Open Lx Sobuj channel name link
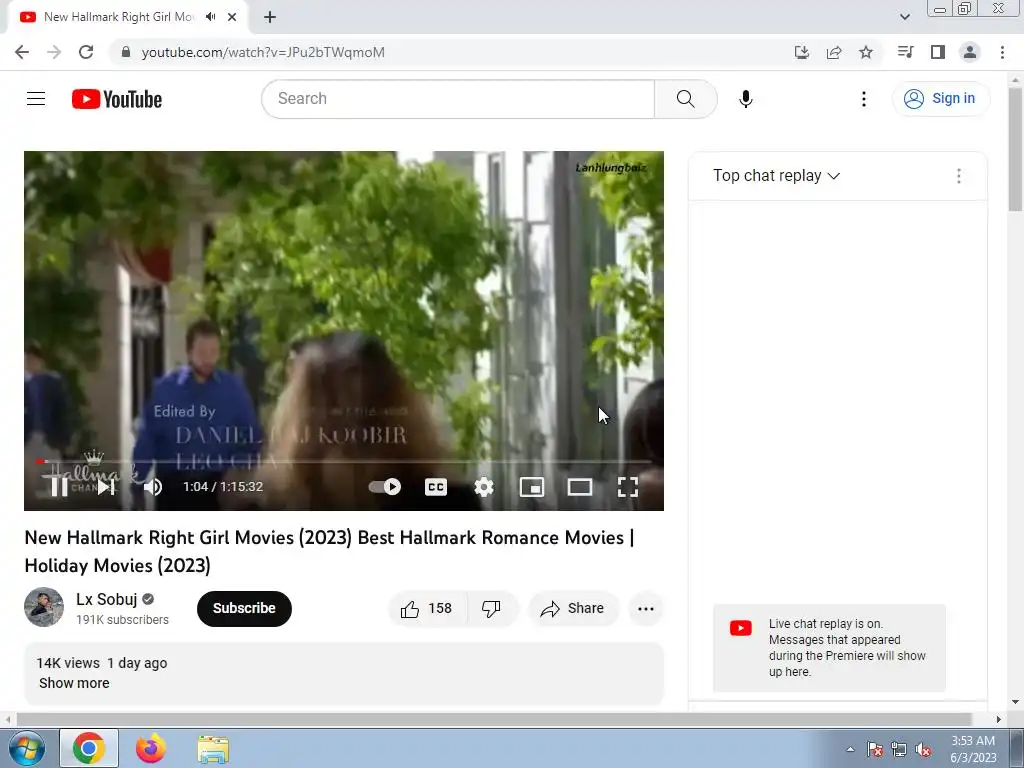1024x768 pixels. pos(106,600)
